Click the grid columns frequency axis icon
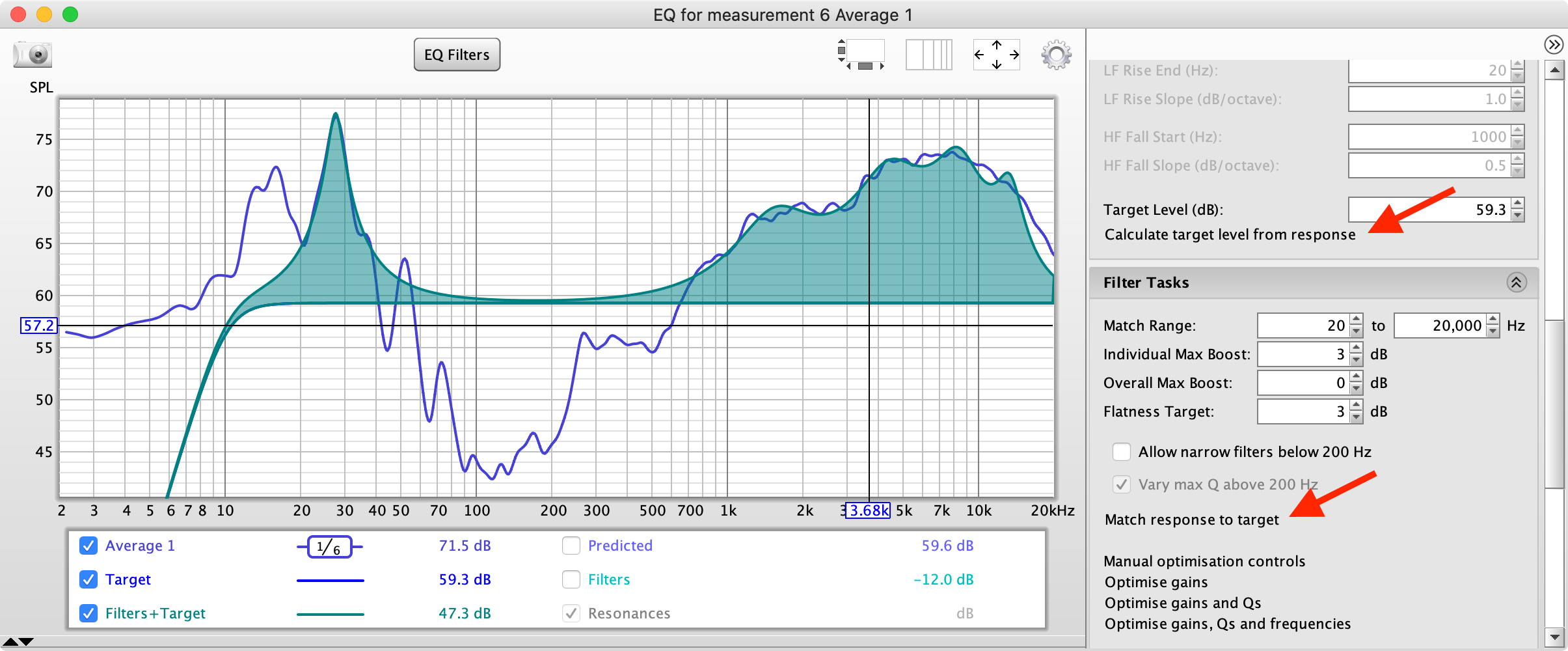The width and height of the screenshot is (1568, 651). [x=928, y=55]
